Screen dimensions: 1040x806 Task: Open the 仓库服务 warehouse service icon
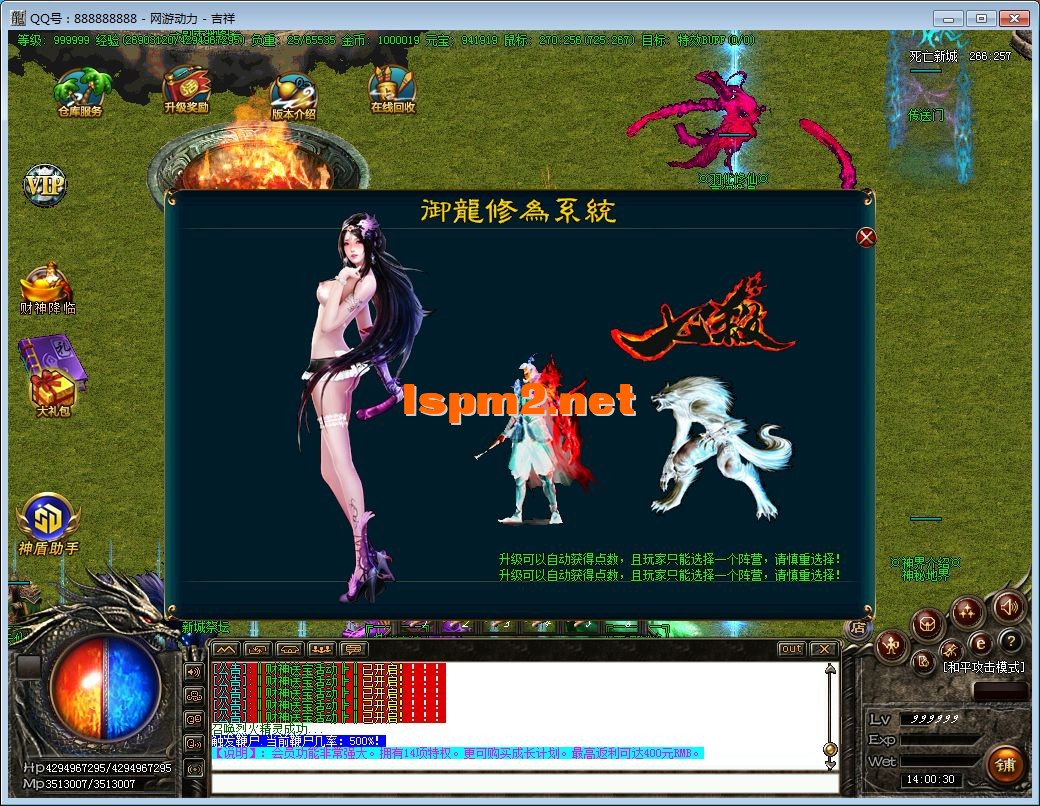80,93
